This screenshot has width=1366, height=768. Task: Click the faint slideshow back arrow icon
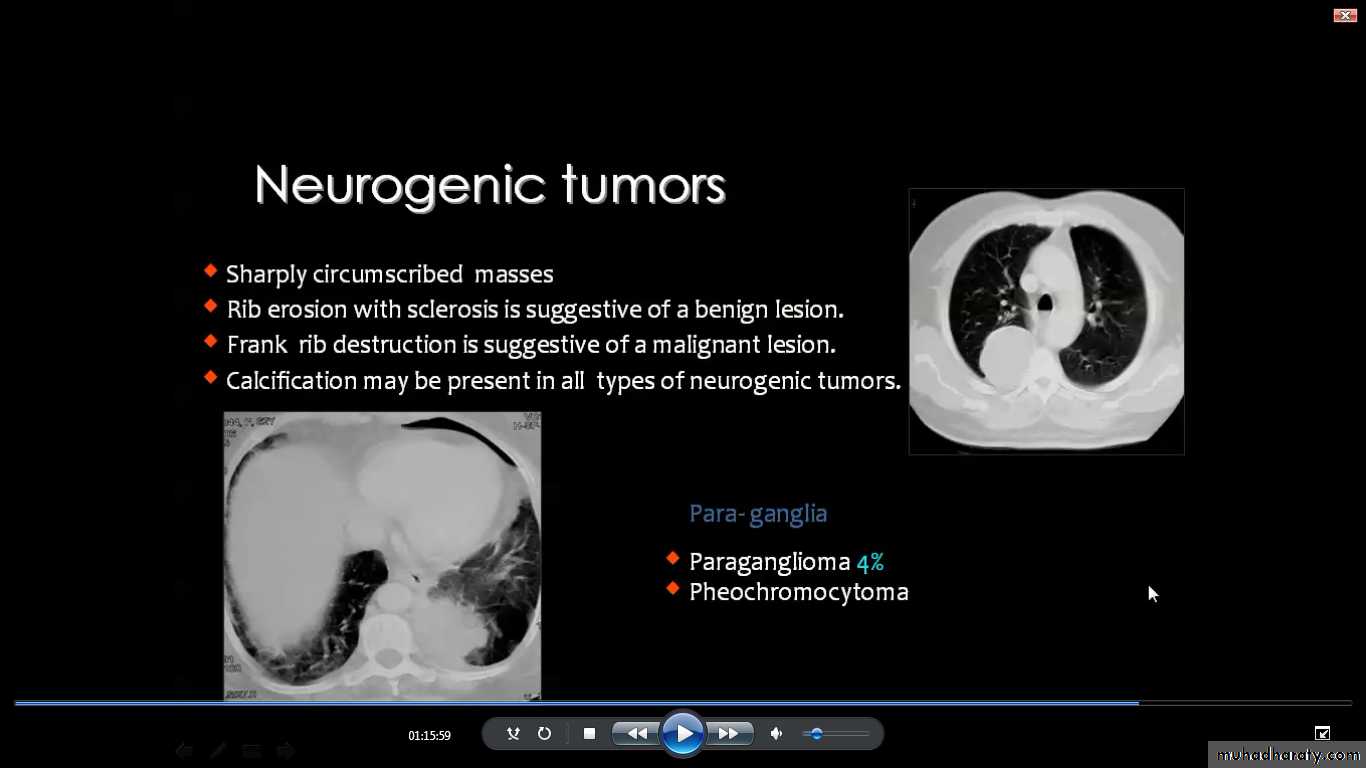coord(184,750)
